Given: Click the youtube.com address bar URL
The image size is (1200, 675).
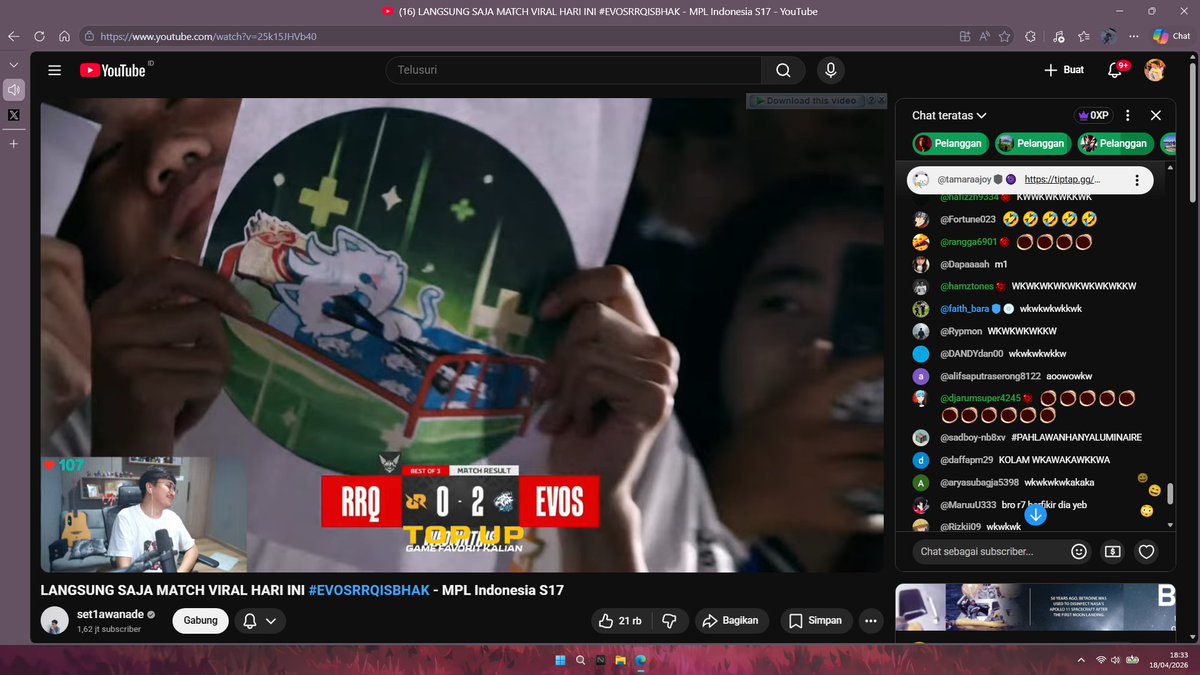Looking at the screenshot, I should 209,36.
